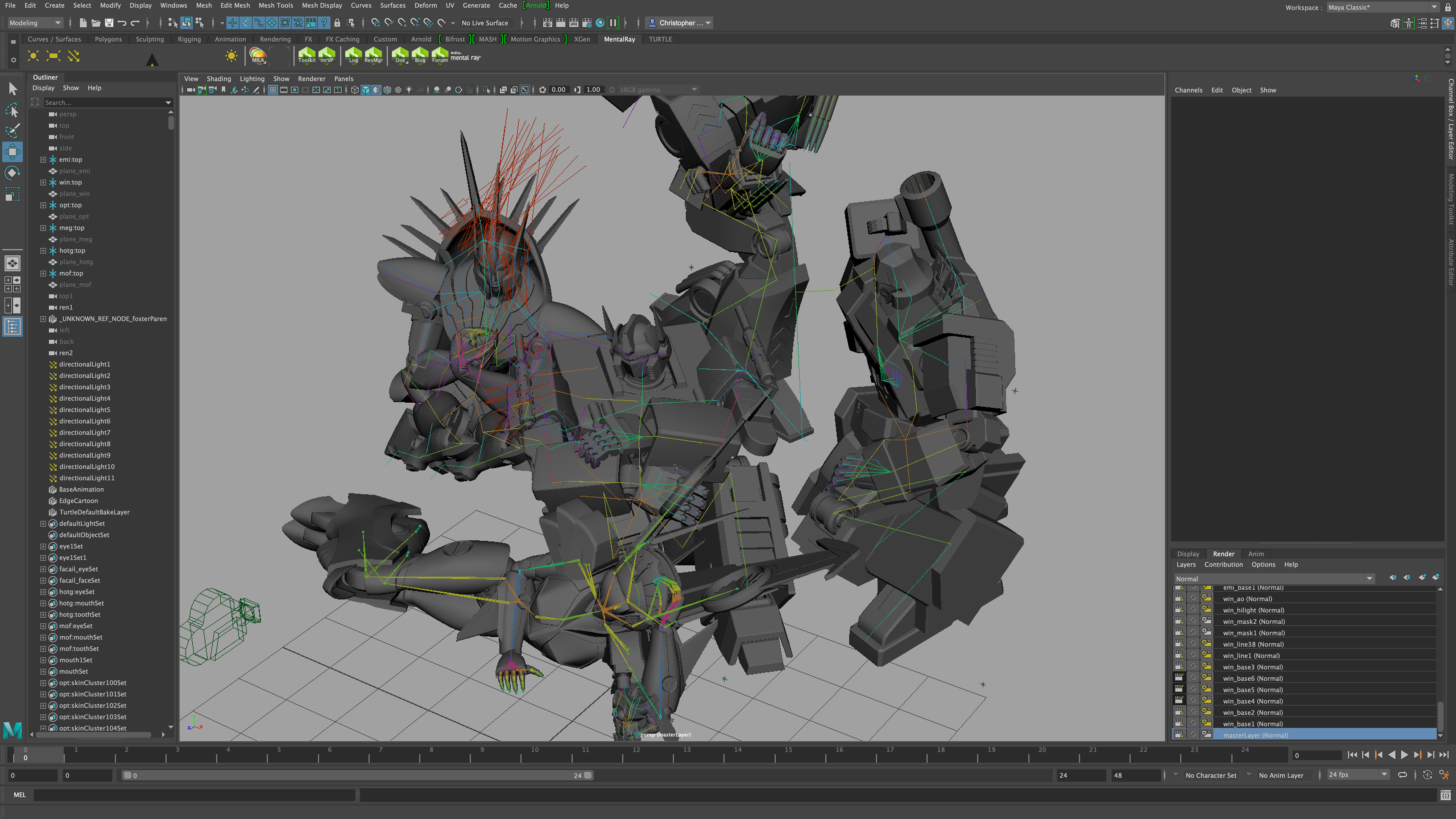The height and width of the screenshot is (819, 1456).
Task: Click the No Live Surface button
Action: click(485, 23)
